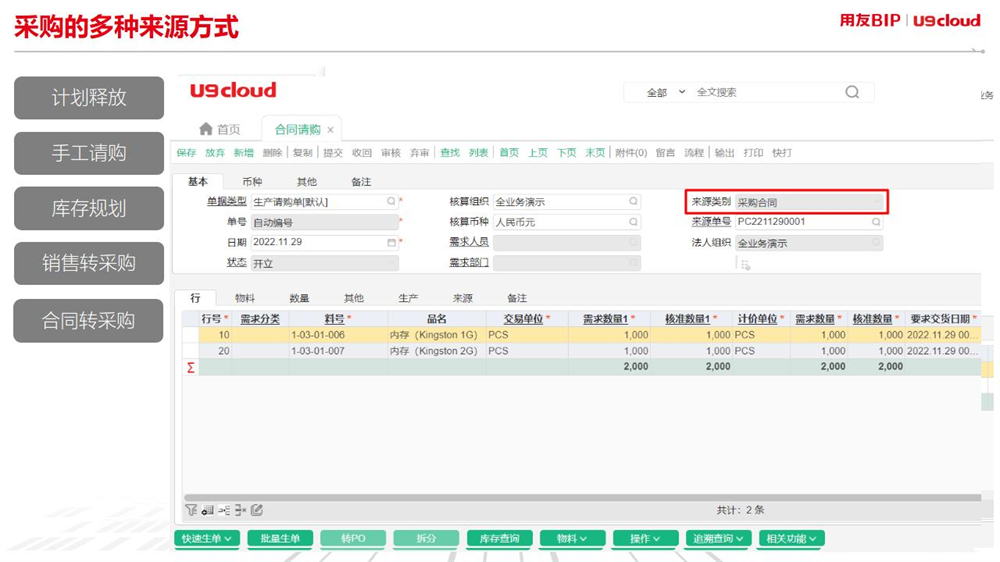
Task: Switch to the 首页 tab
Action: click(x=220, y=129)
